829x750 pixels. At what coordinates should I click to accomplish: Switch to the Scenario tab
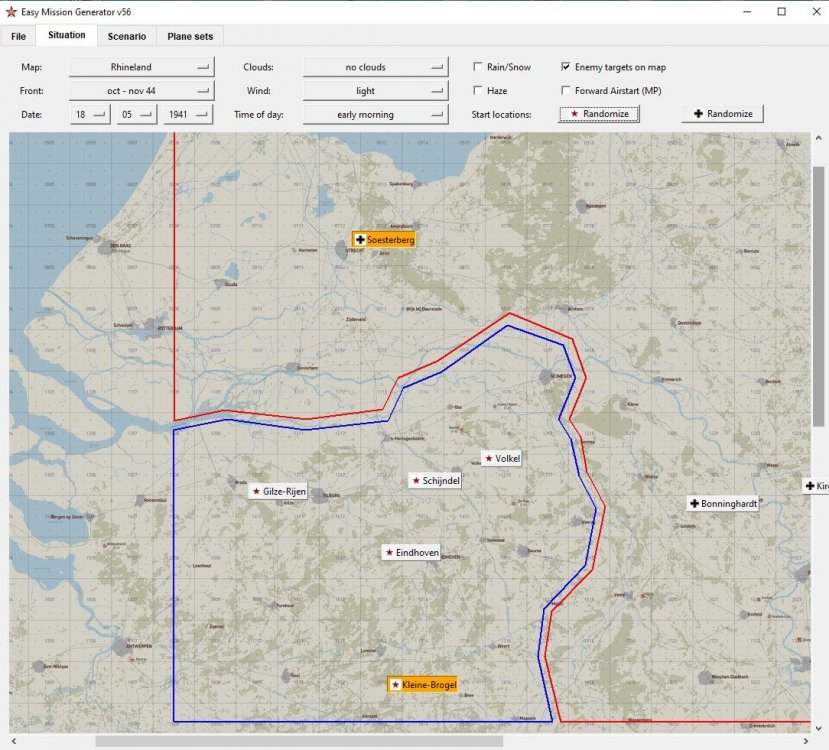pos(127,36)
